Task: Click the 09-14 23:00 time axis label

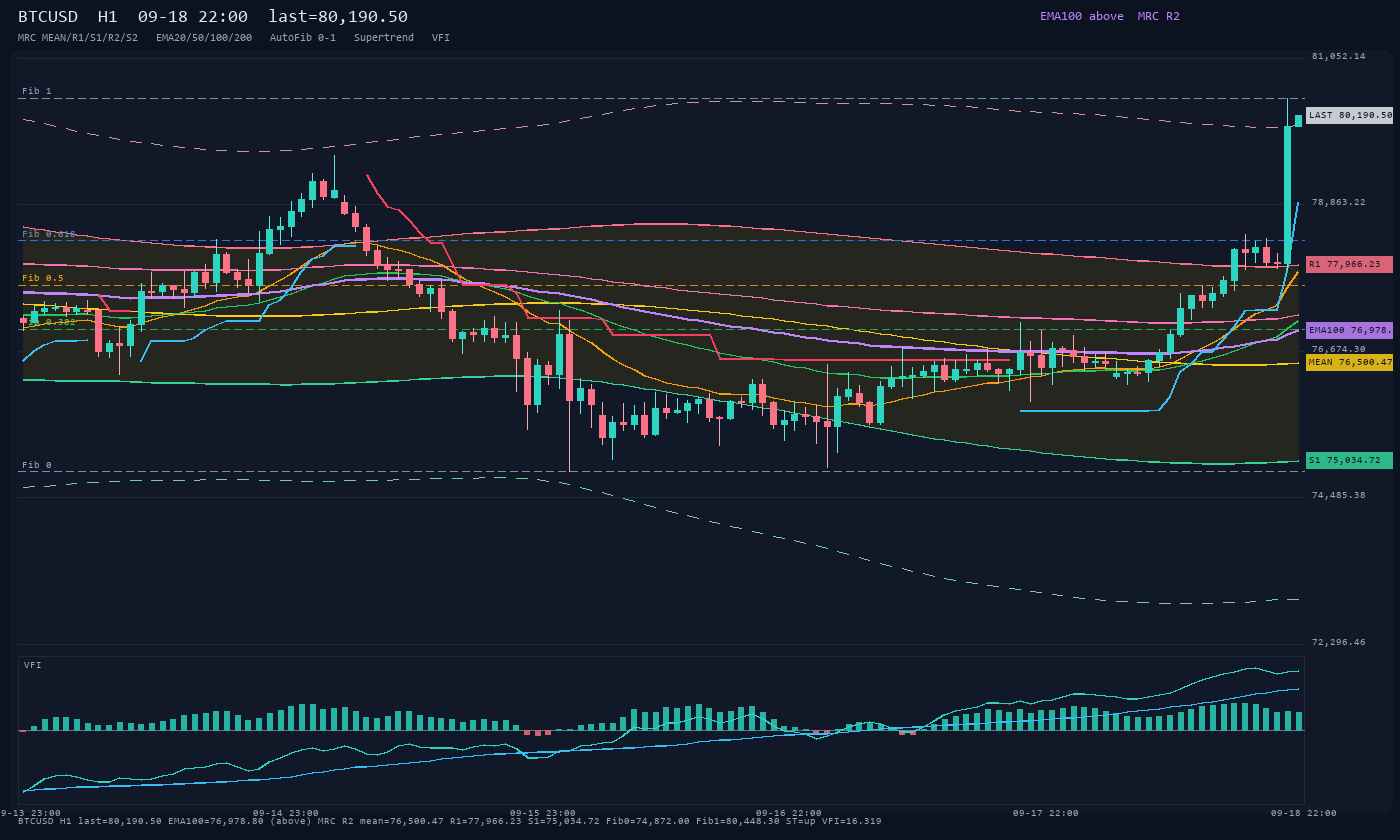Action: point(286,813)
